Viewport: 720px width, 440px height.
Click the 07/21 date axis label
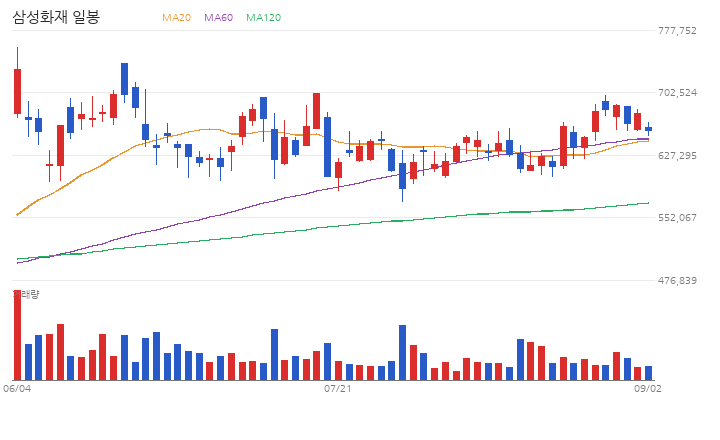(338, 389)
